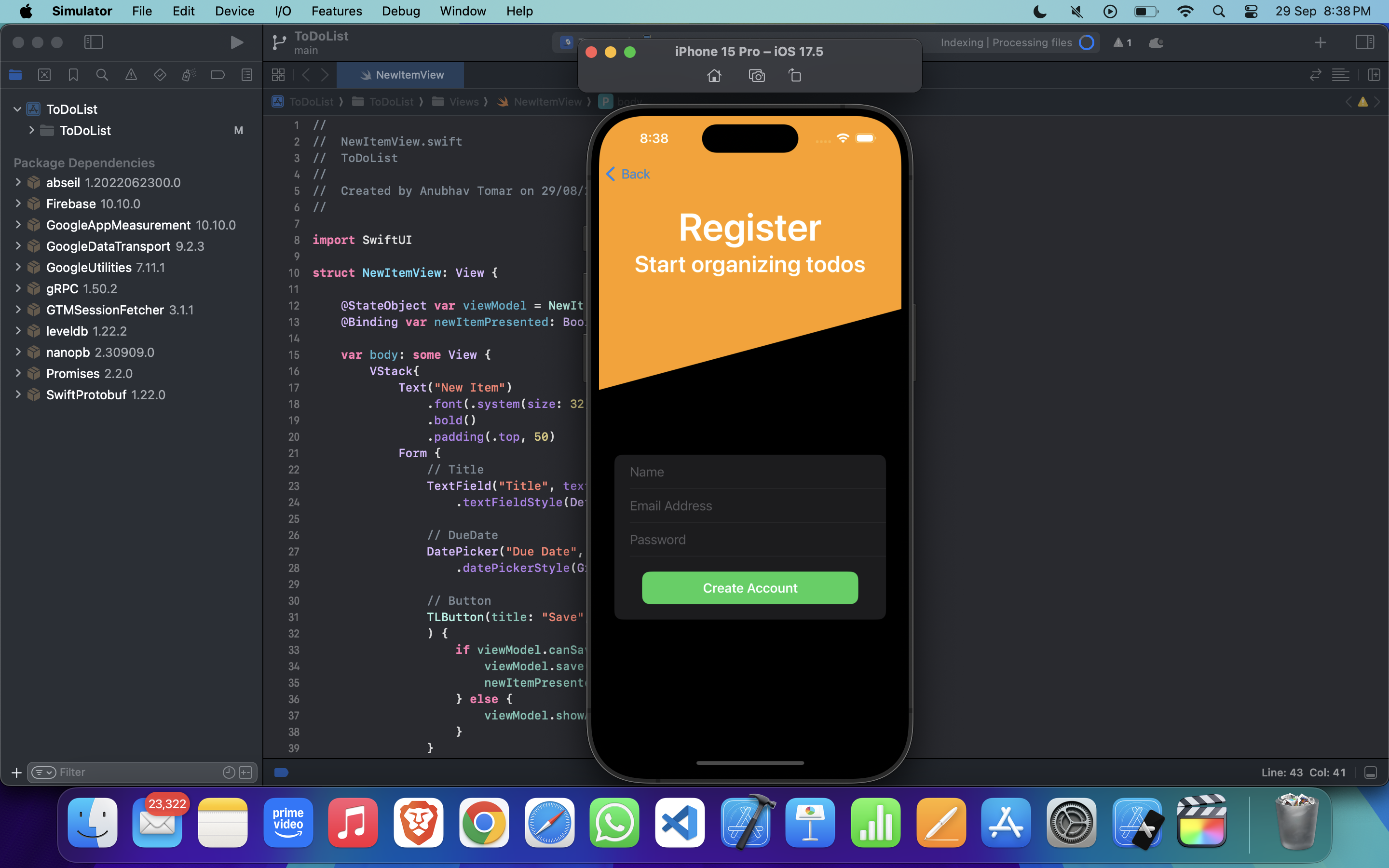
Task: Toggle the navigator sidebar visibility
Action: (x=93, y=42)
